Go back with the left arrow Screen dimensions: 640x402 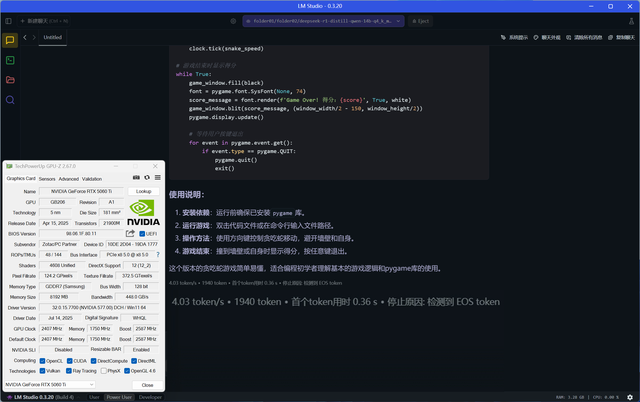pos(25,37)
